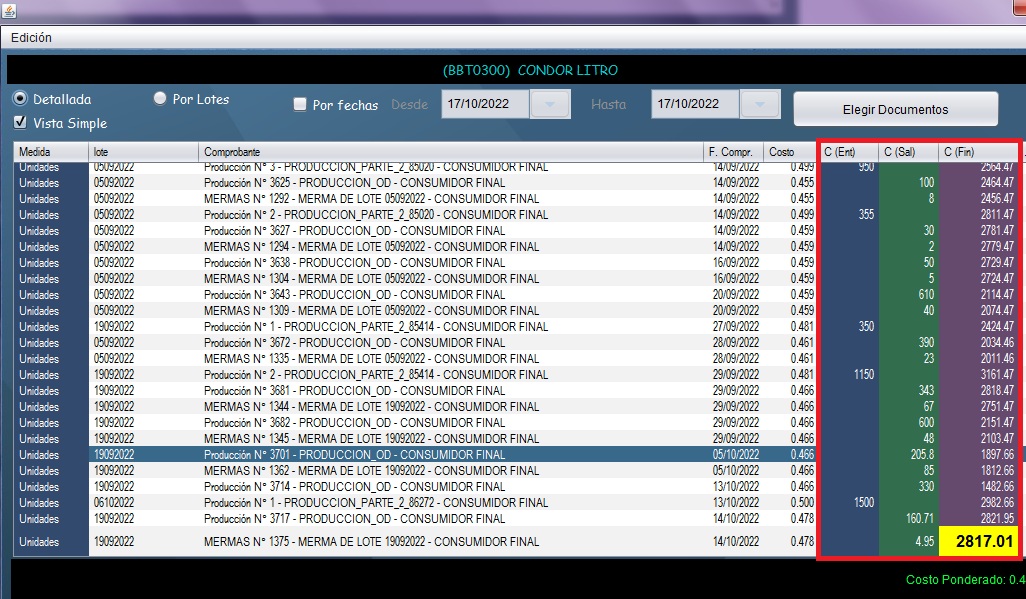Enable the Por fechas checkbox
Image resolution: width=1026 pixels, height=599 pixels.
tap(300, 105)
